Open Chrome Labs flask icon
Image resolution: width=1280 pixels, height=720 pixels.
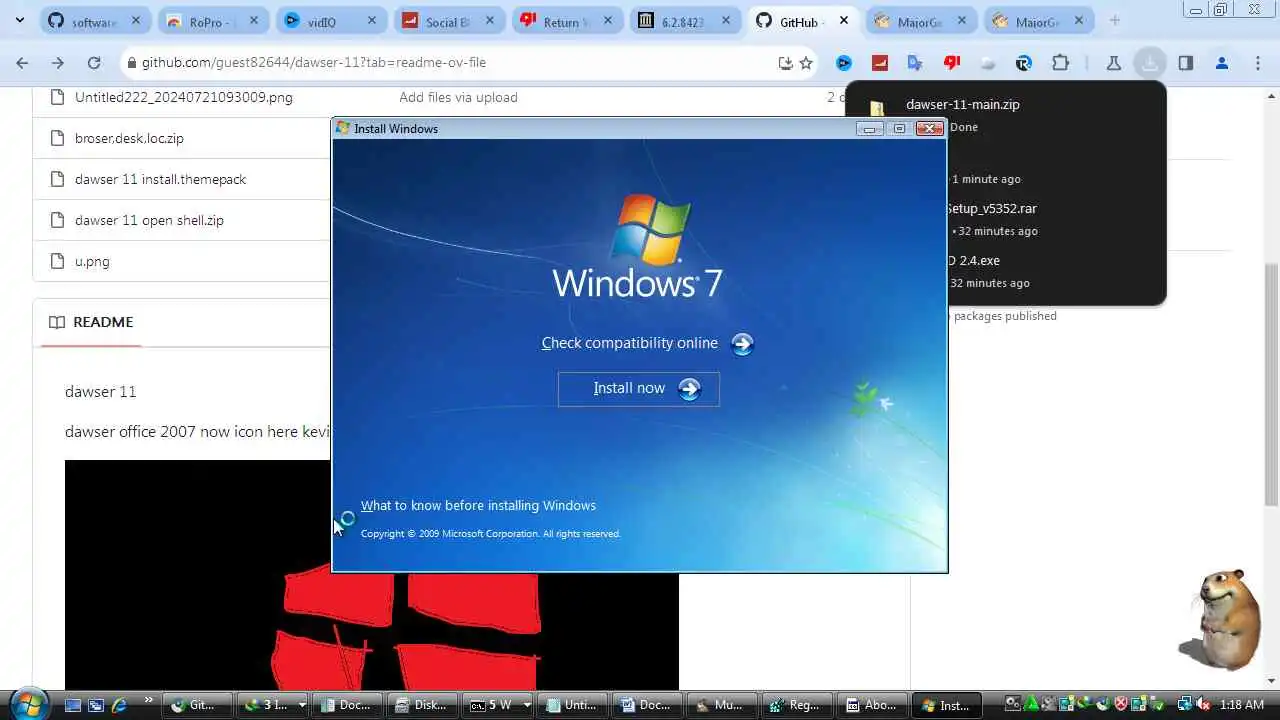click(1113, 62)
